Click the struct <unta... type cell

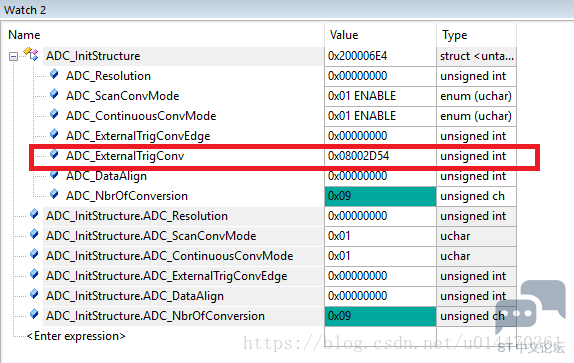point(477,56)
